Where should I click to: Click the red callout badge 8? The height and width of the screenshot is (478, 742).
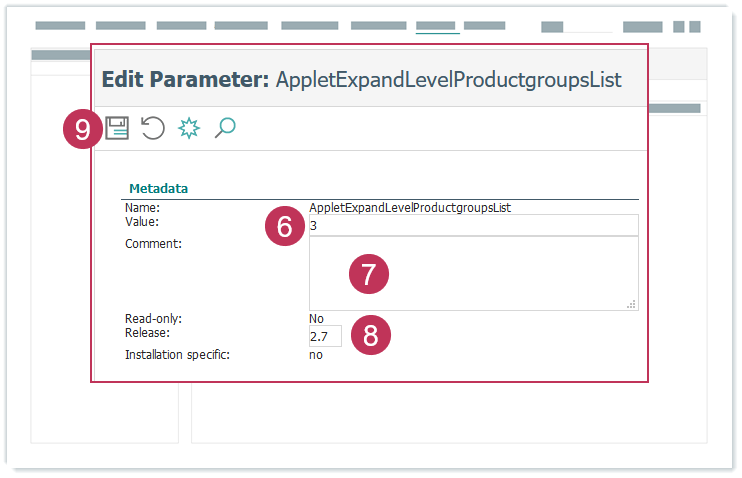pos(370,336)
